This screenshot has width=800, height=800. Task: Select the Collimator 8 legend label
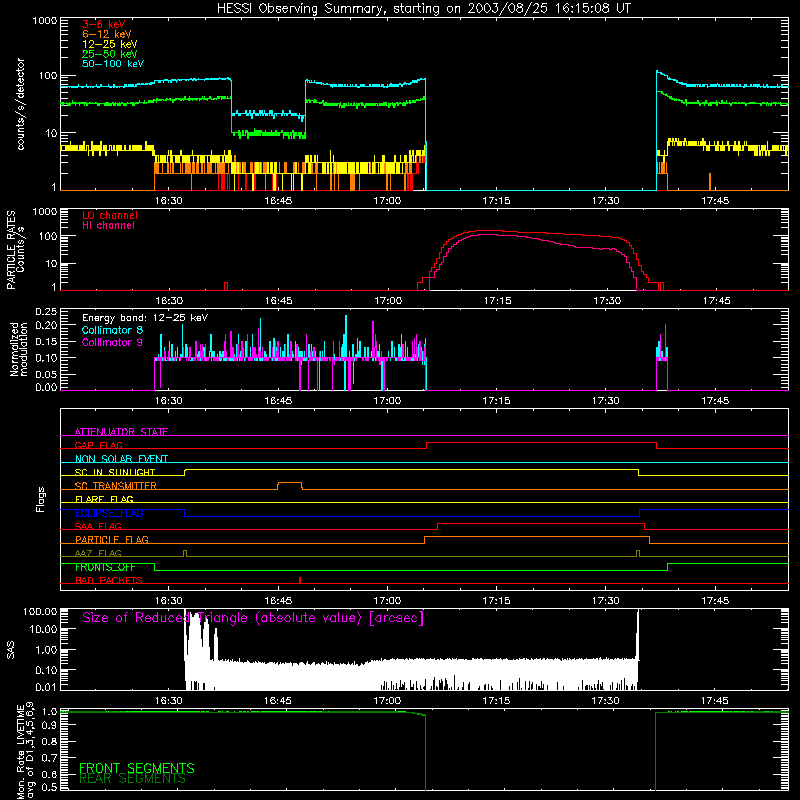tap(112, 330)
